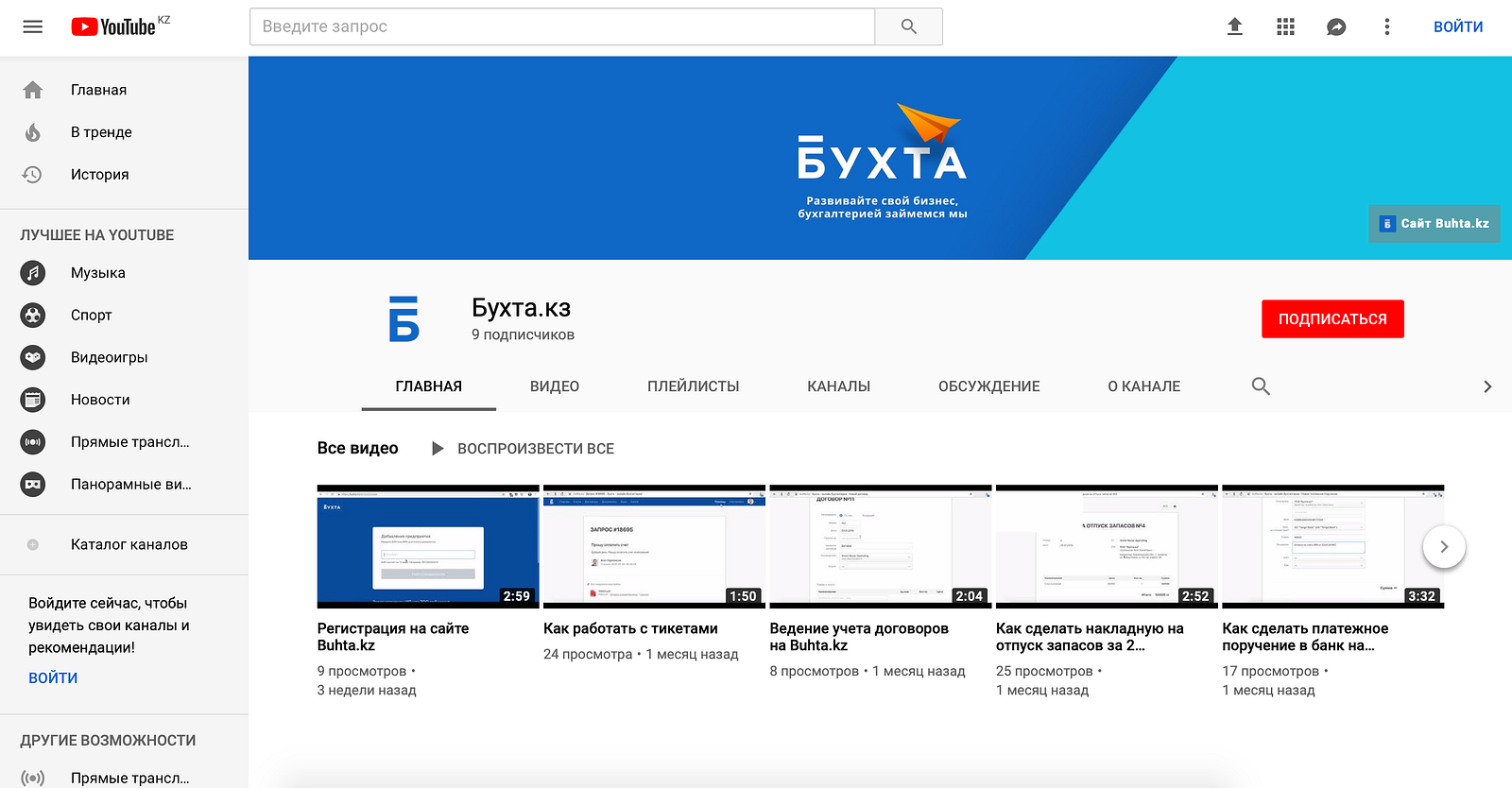Open the three-dot settings menu
The width and height of the screenshot is (1512, 788).
tap(1387, 26)
